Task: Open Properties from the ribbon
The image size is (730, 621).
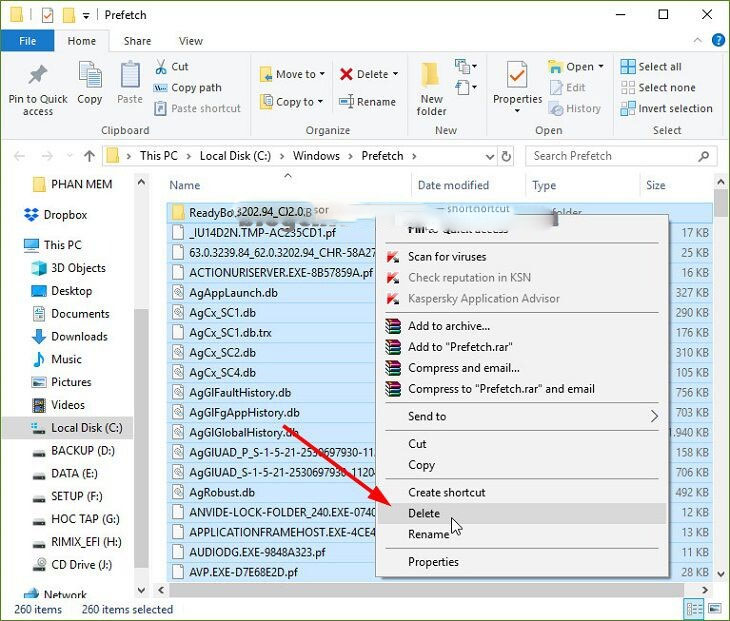Action: pyautogui.click(x=517, y=76)
